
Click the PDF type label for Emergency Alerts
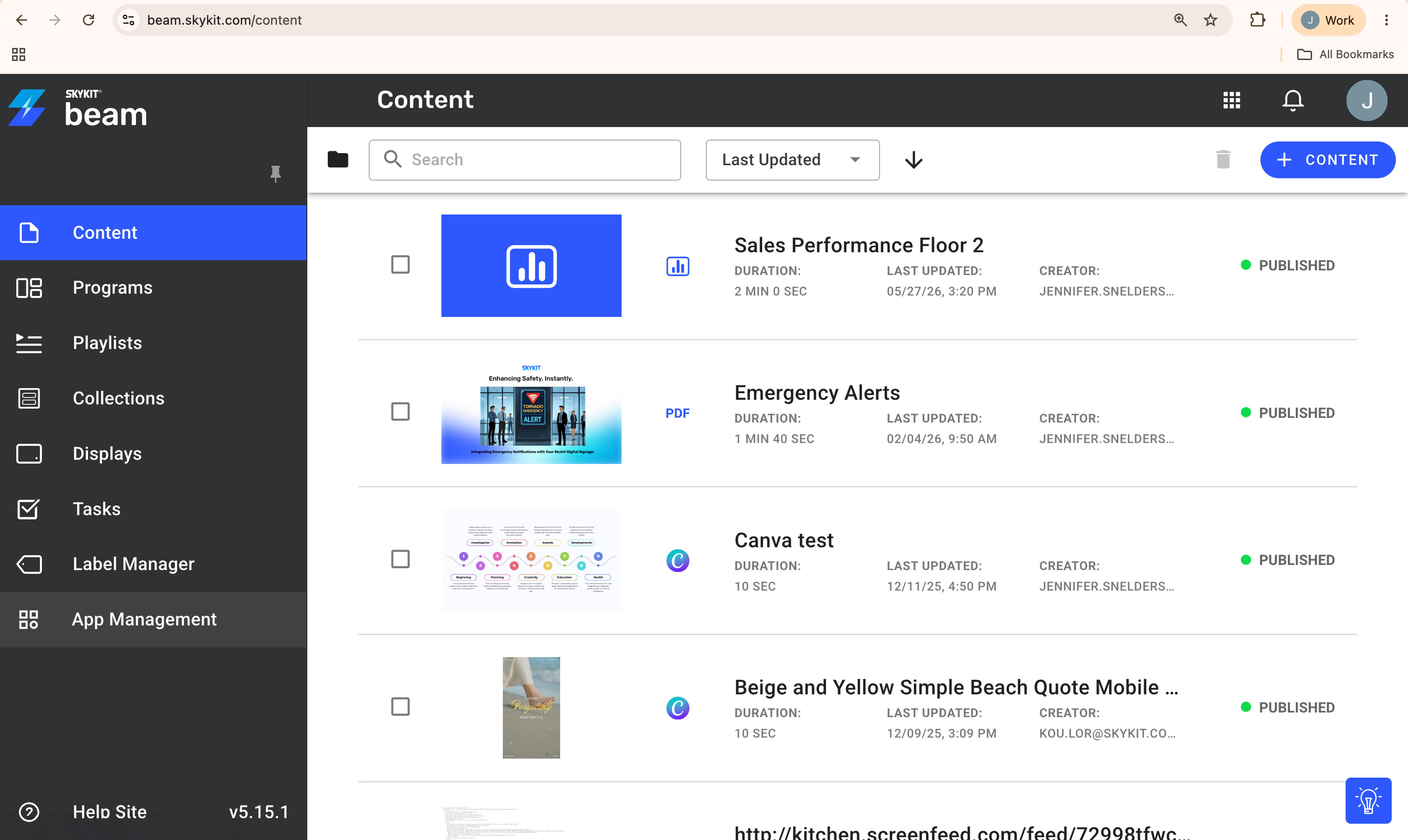(x=677, y=413)
